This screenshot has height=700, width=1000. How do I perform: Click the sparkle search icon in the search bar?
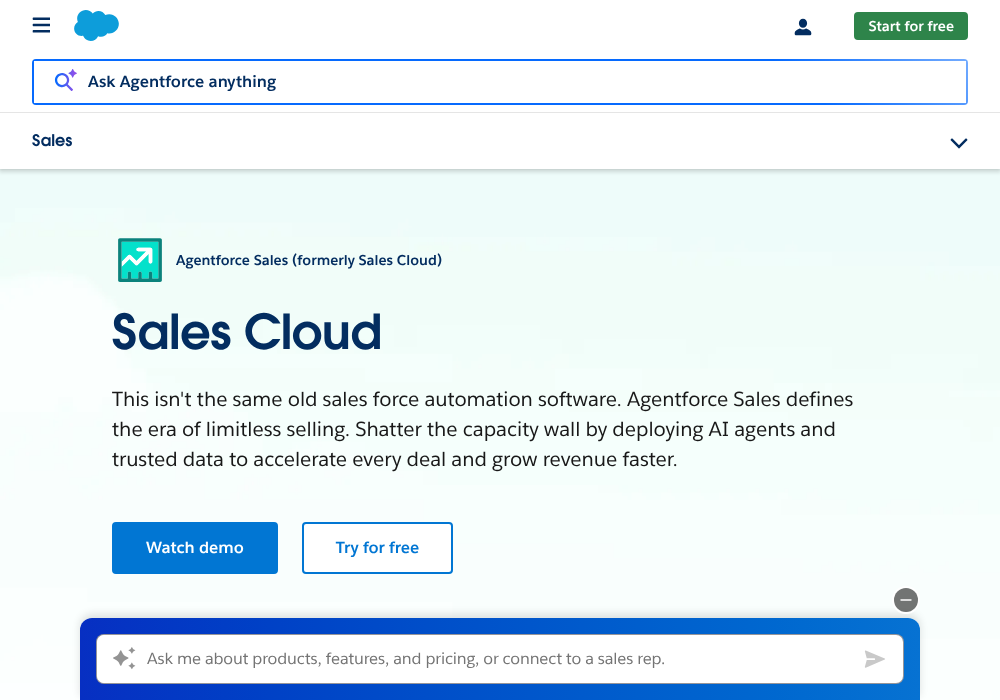pos(64,80)
